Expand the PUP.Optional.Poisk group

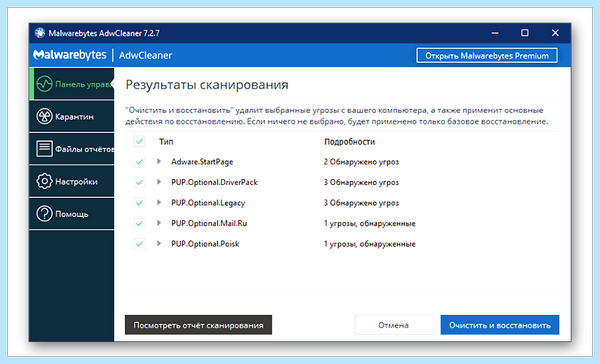click(x=159, y=243)
